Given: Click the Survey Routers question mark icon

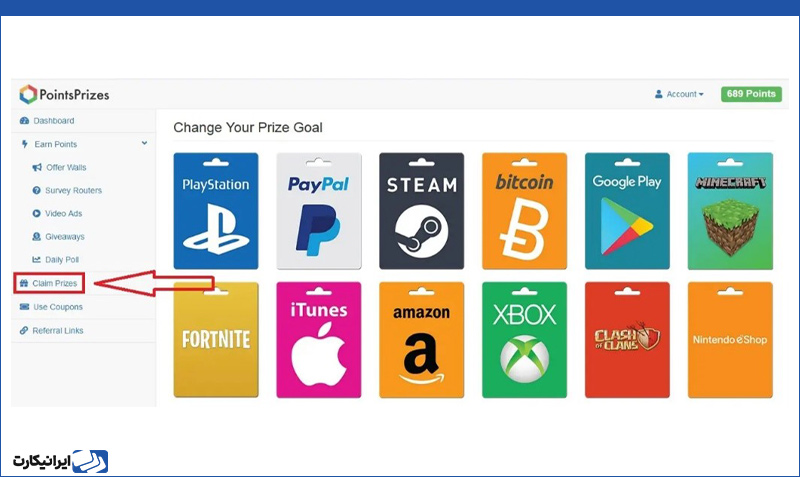Looking at the screenshot, I should click(x=36, y=190).
